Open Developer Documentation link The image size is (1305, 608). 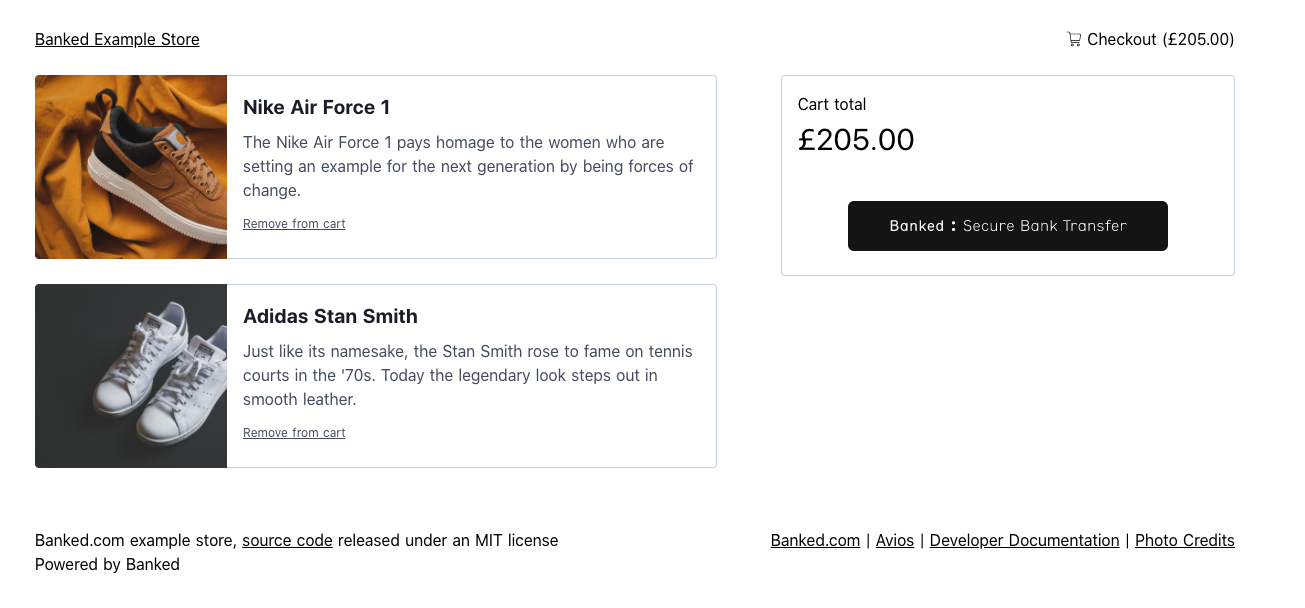pyautogui.click(x=1024, y=541)
